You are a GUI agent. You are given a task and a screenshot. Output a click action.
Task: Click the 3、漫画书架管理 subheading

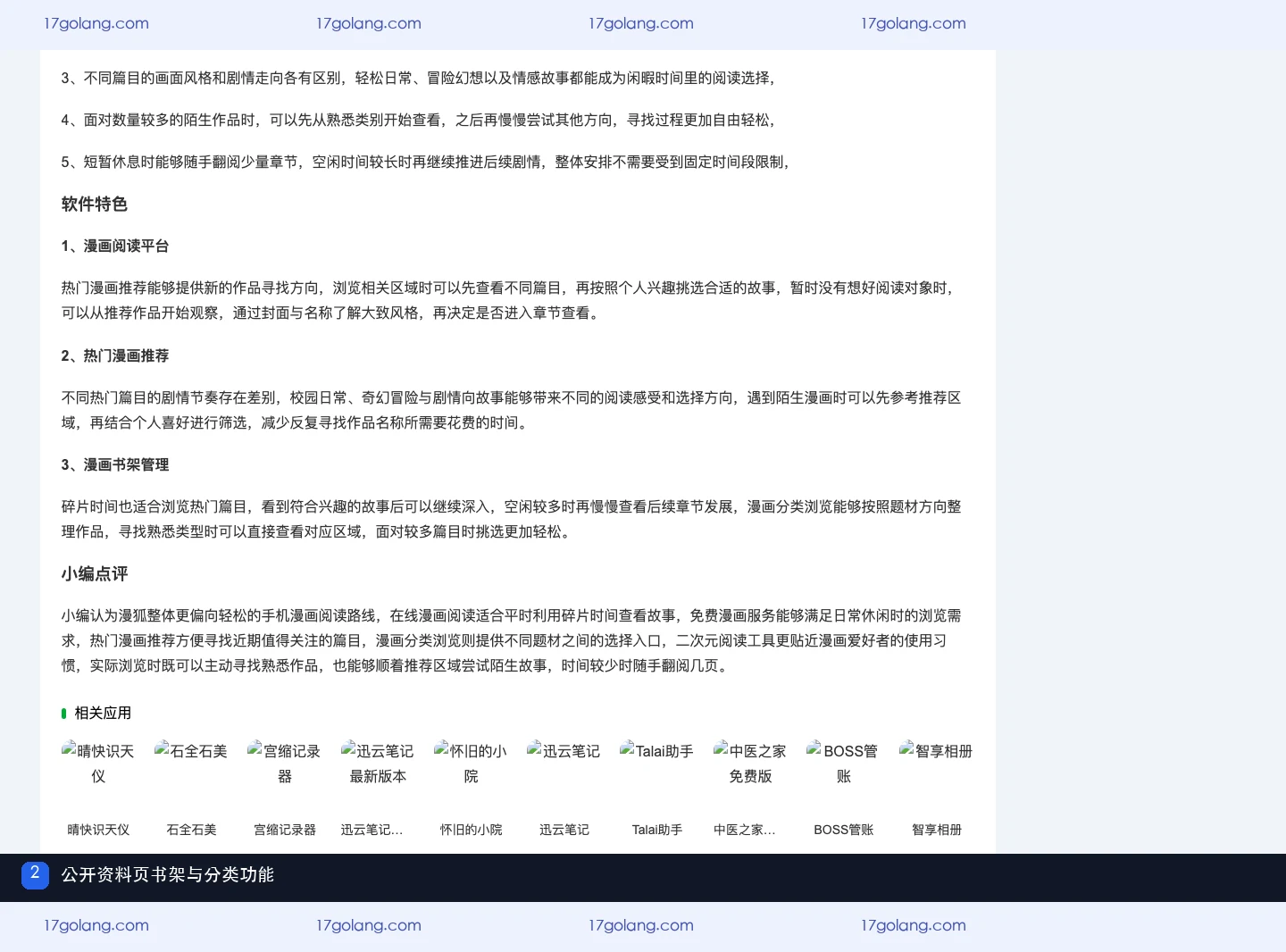point(115,464)
